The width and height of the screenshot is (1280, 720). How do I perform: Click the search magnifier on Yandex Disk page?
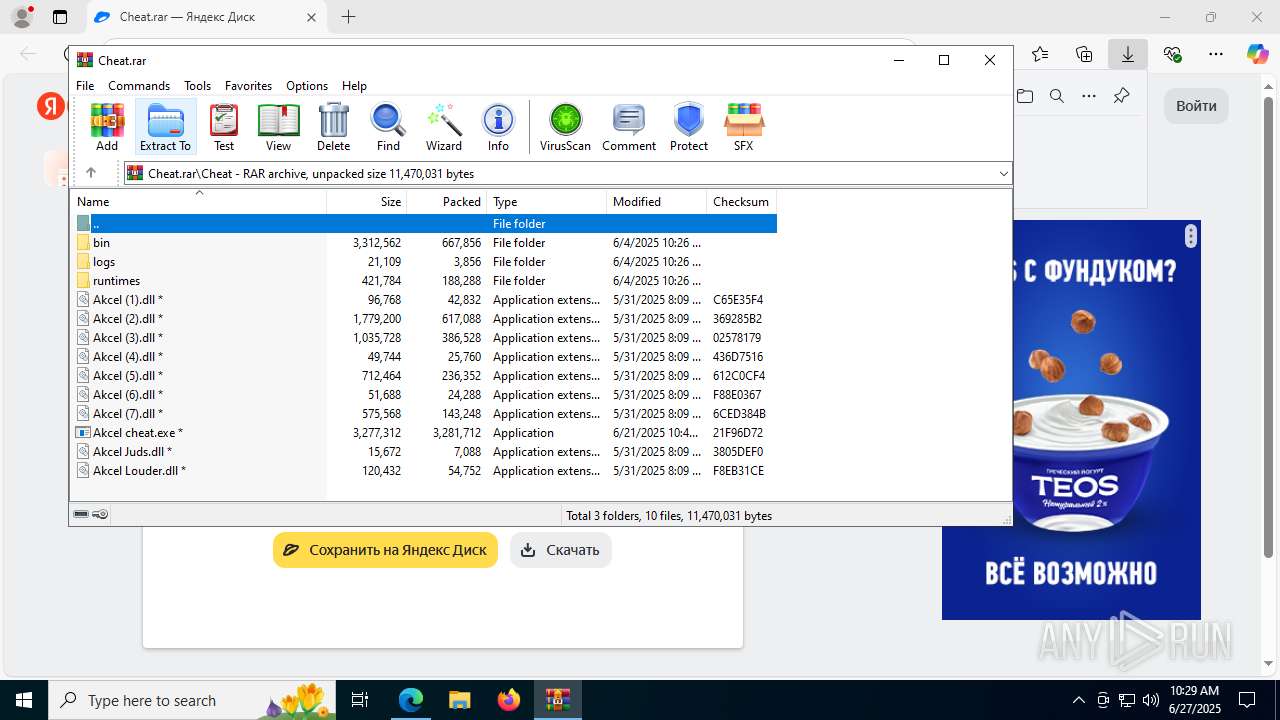[x=1056, y=96]
